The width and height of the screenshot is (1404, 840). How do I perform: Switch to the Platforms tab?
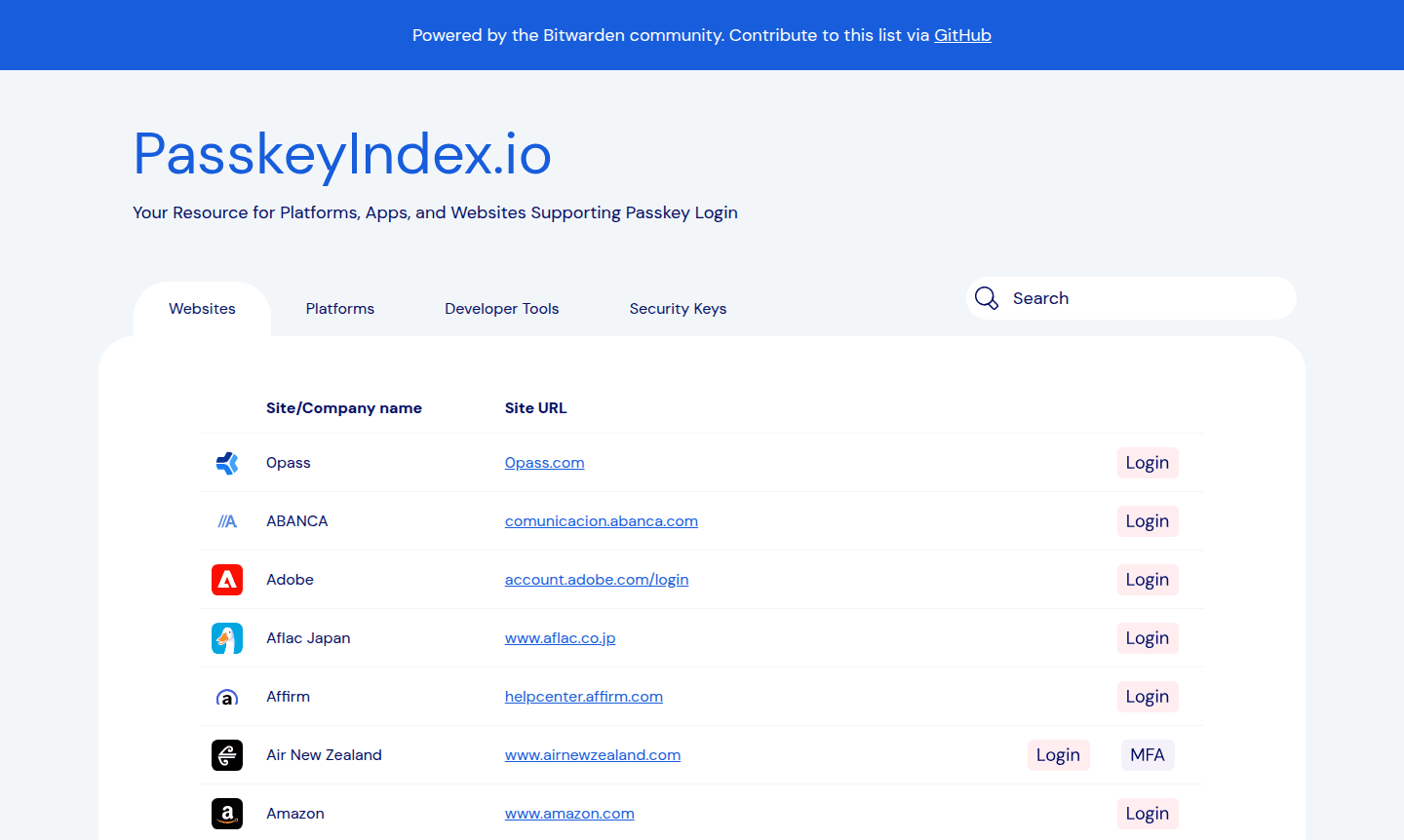pyautogui.click(x=339, y=308)
